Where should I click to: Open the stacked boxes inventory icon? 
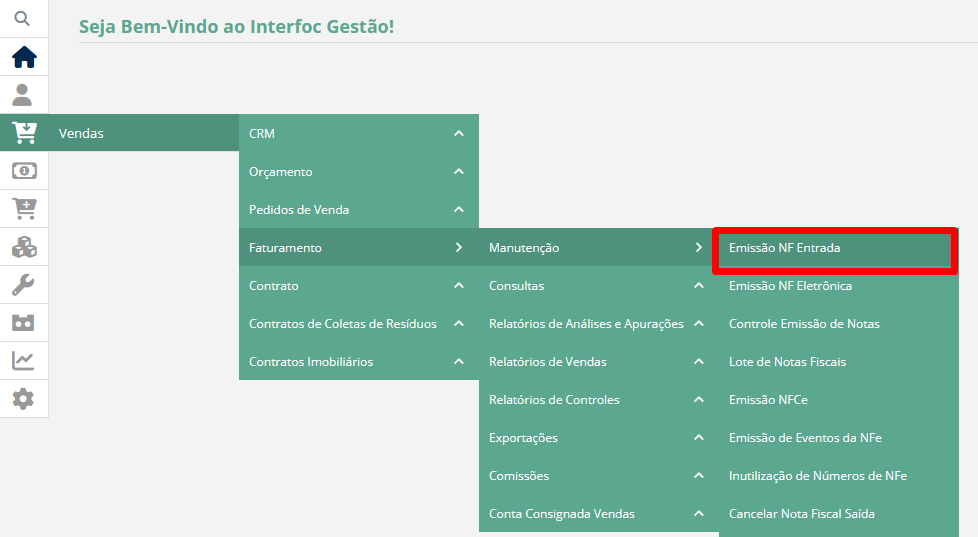(24, 247)
